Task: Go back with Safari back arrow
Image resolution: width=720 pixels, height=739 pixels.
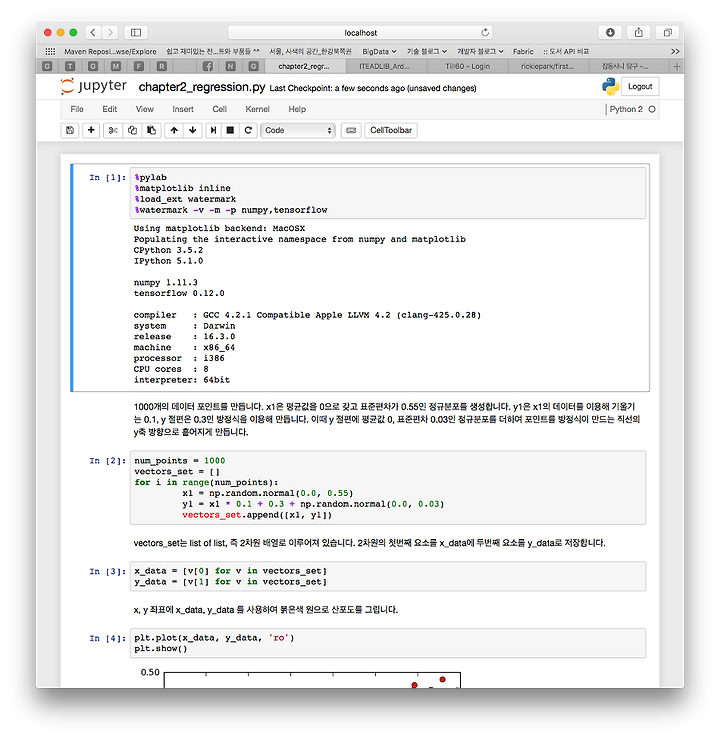Action: point(93,33)
